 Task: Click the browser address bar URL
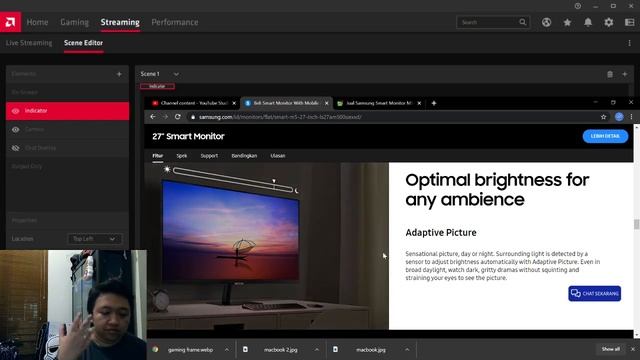[280, 117]
